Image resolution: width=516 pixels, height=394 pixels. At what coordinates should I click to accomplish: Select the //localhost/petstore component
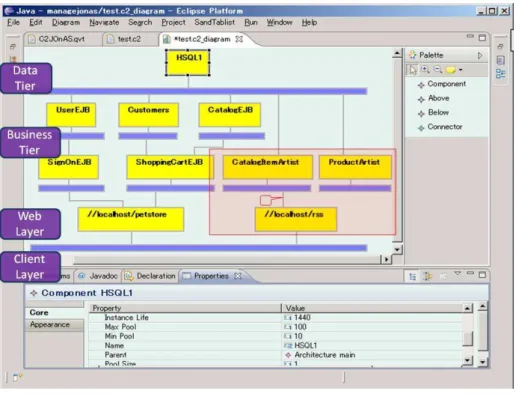pyautogui.click(x=131, y=219)
